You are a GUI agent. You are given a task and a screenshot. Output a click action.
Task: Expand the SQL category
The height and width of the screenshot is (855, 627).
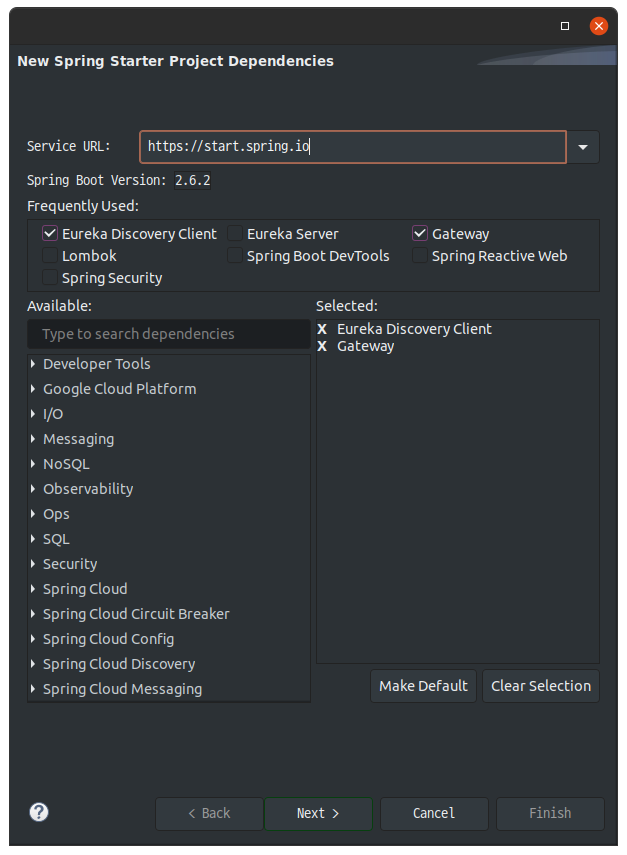click(33, 539)
